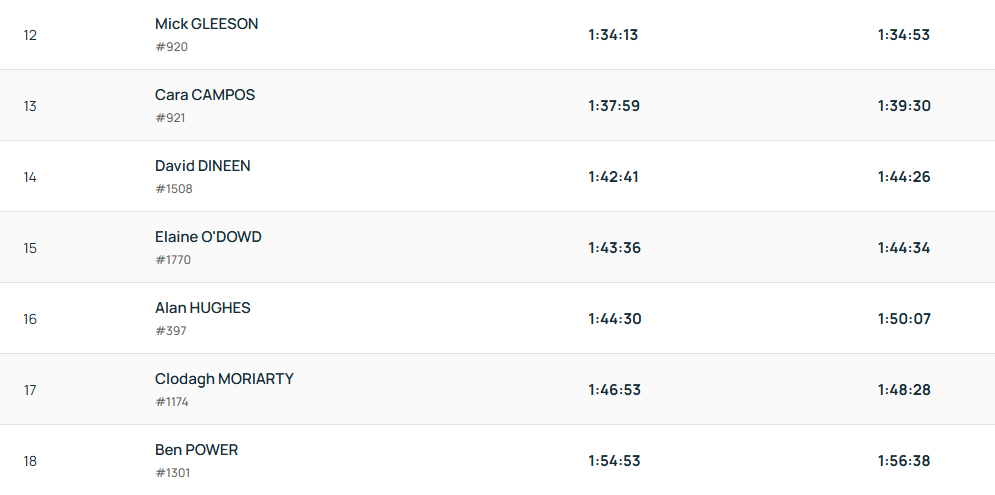Click on Clodagh MORIARTY's name
The width and height of the screenshot is (995, 495).
224,379
